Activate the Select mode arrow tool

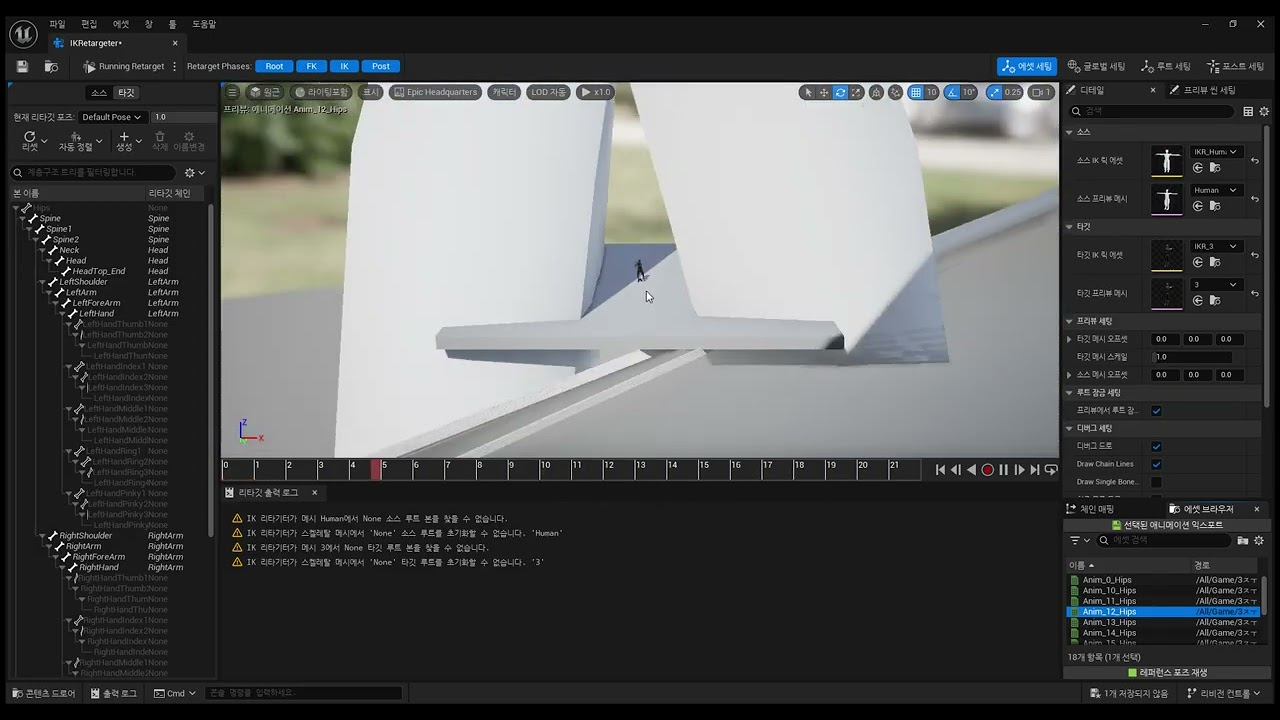click(x=808, y=92)
